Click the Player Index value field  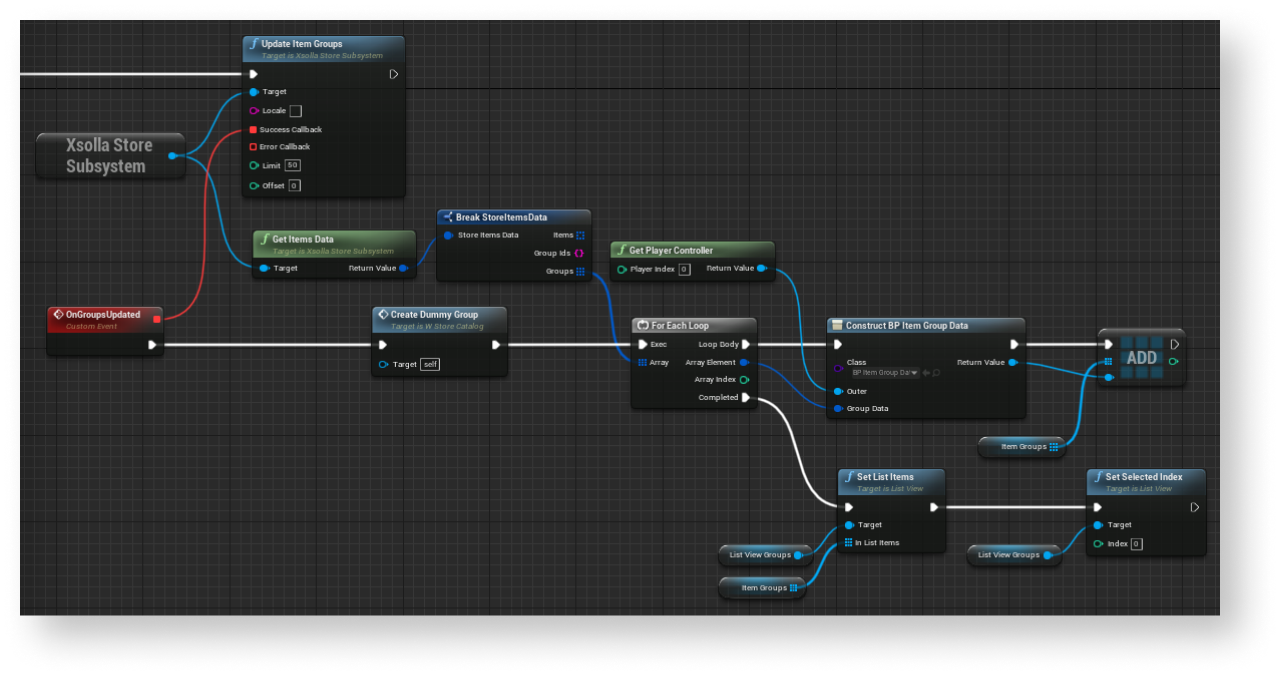pyautogui.click(x=684, y=269)
